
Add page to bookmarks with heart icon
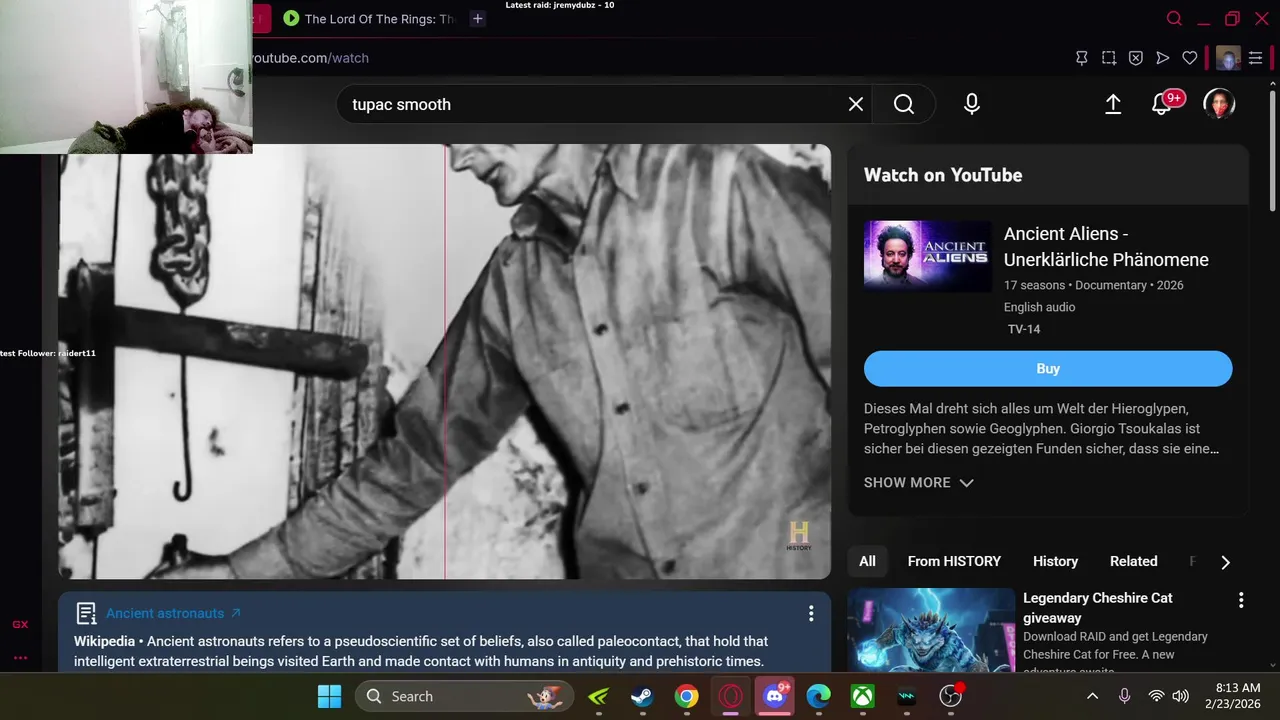click(1190, 58)
